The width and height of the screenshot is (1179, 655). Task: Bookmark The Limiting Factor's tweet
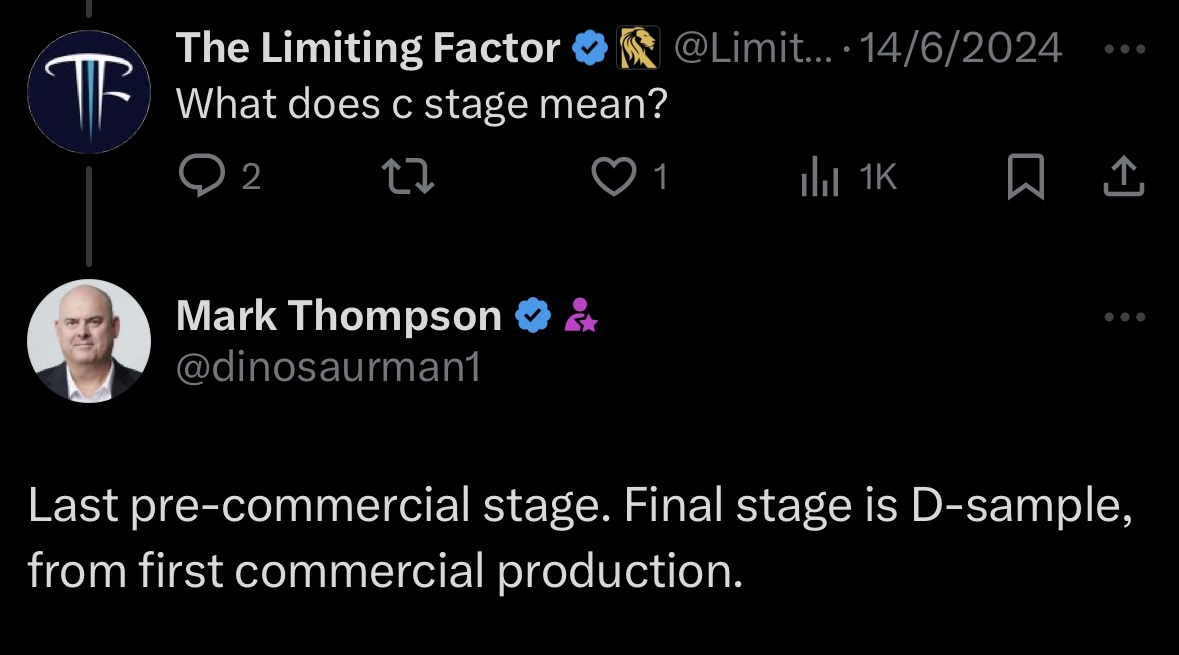(1026, 176)
